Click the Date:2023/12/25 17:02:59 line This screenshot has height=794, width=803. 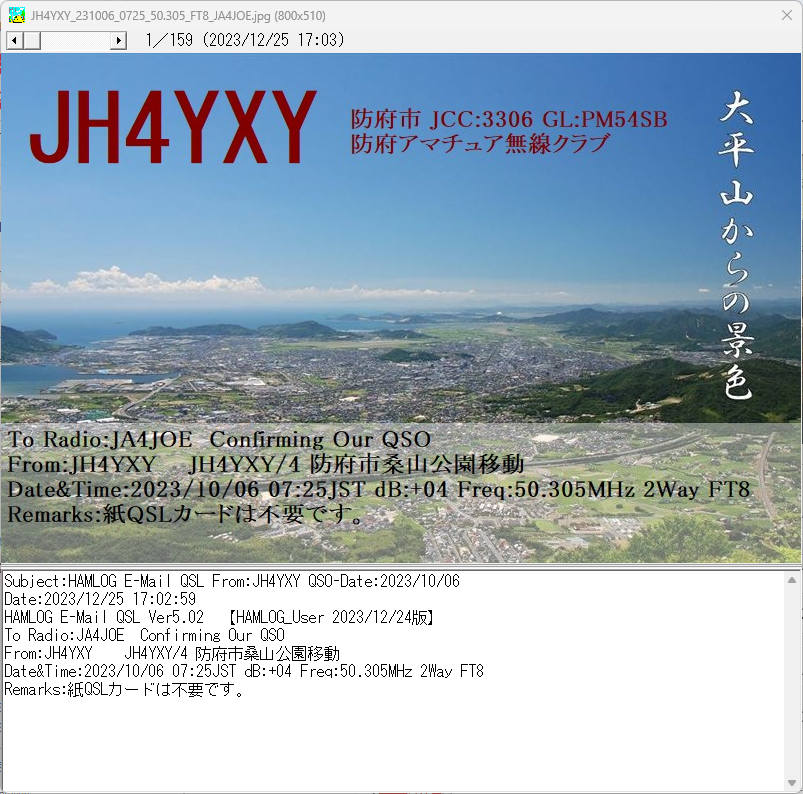(x=100, y=599)
